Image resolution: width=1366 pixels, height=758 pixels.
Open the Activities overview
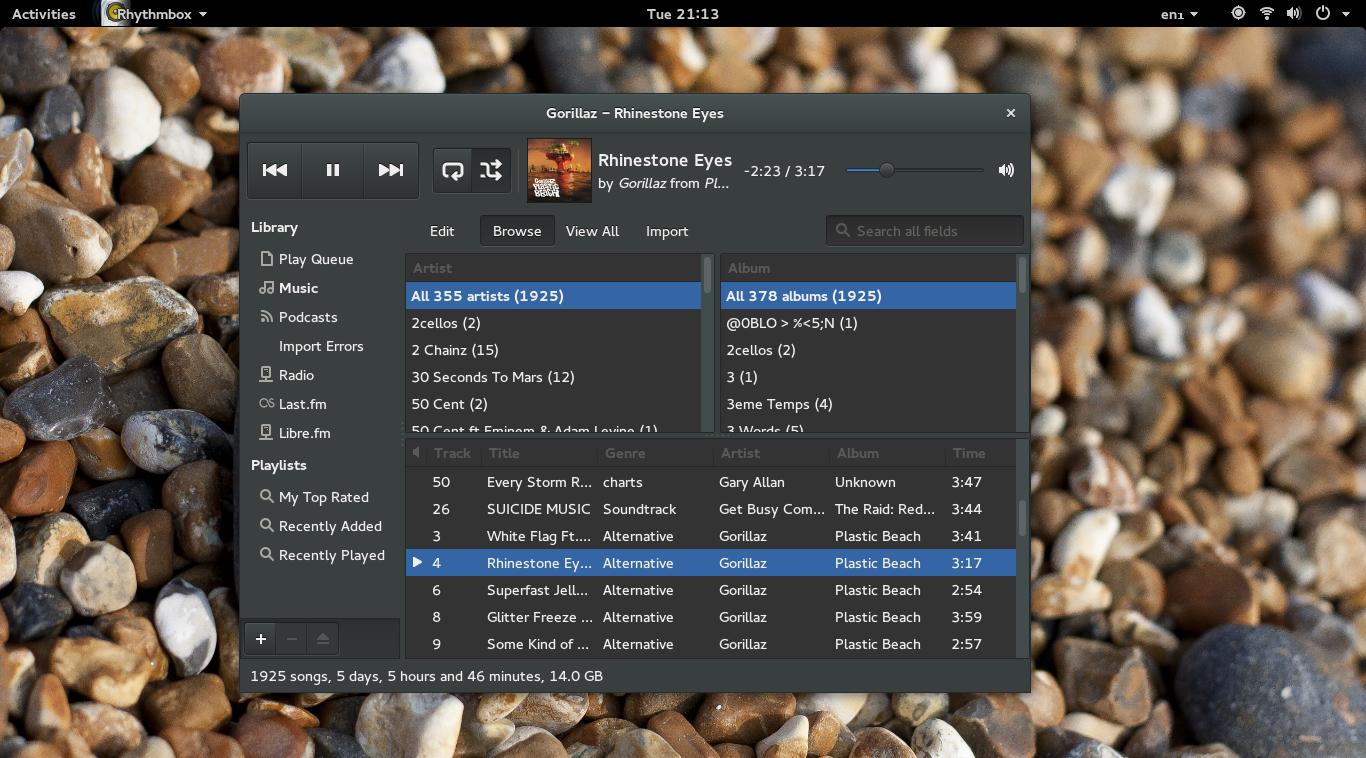point(43,14)
